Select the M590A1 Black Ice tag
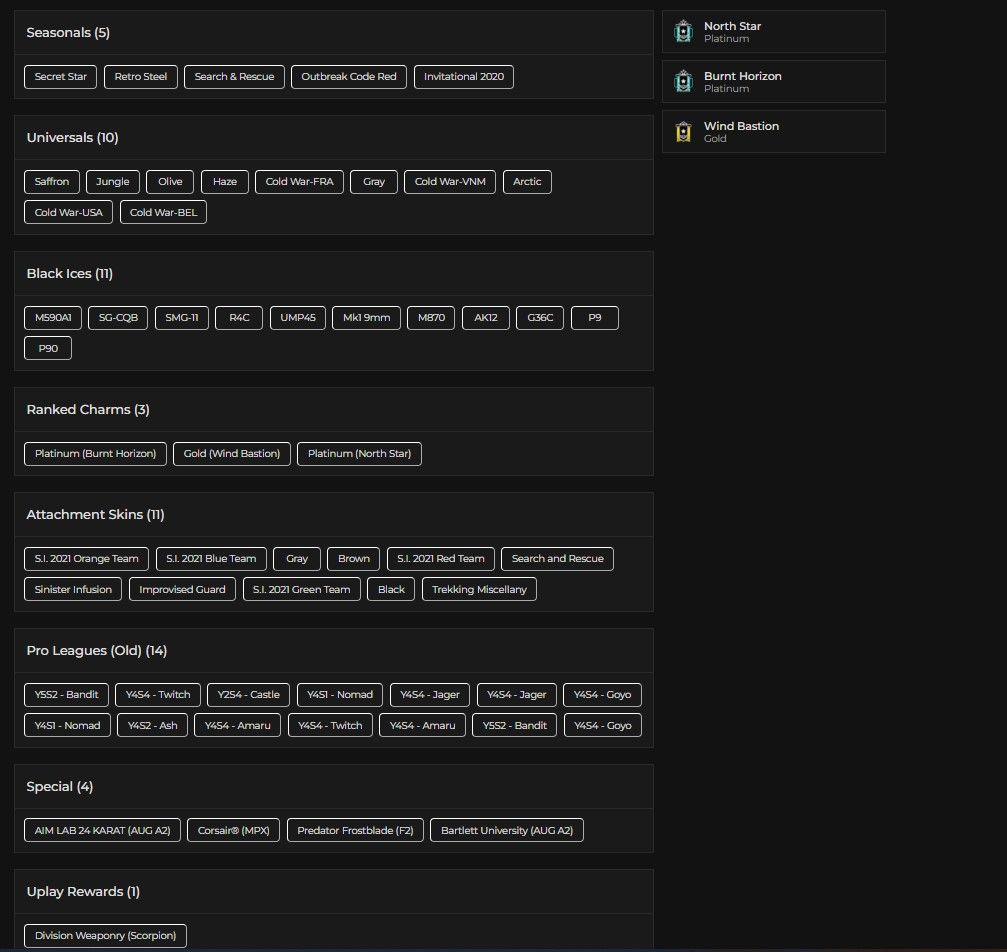1007x952 pixels. (x=53, y=318)
